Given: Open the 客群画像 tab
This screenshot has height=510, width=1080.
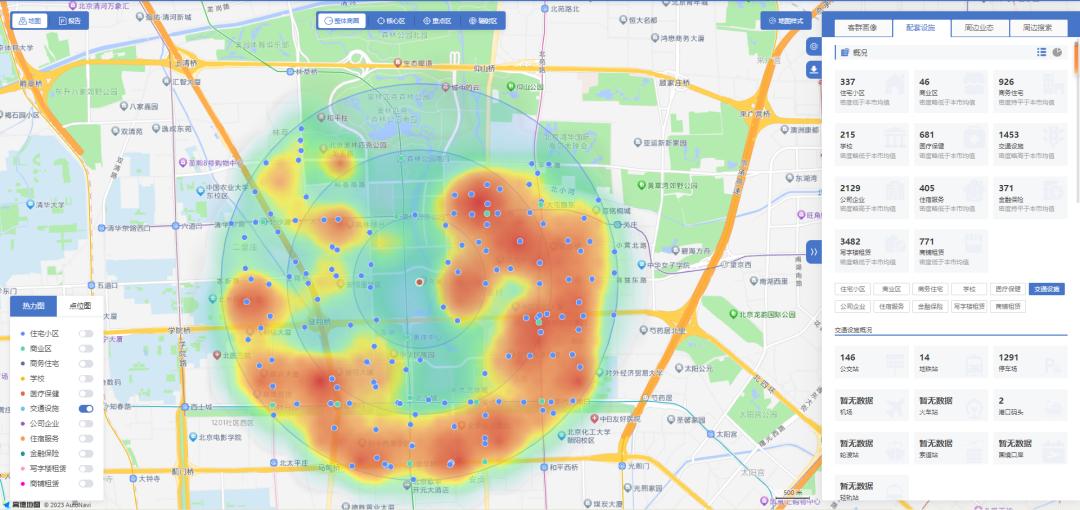Looking at the screenshot, I should pos(862,28).
